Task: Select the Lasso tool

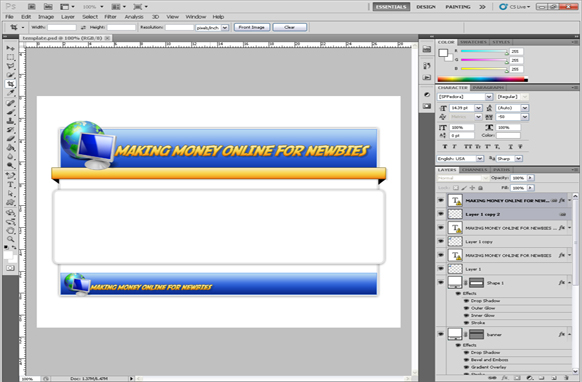Action: point(10,66)
